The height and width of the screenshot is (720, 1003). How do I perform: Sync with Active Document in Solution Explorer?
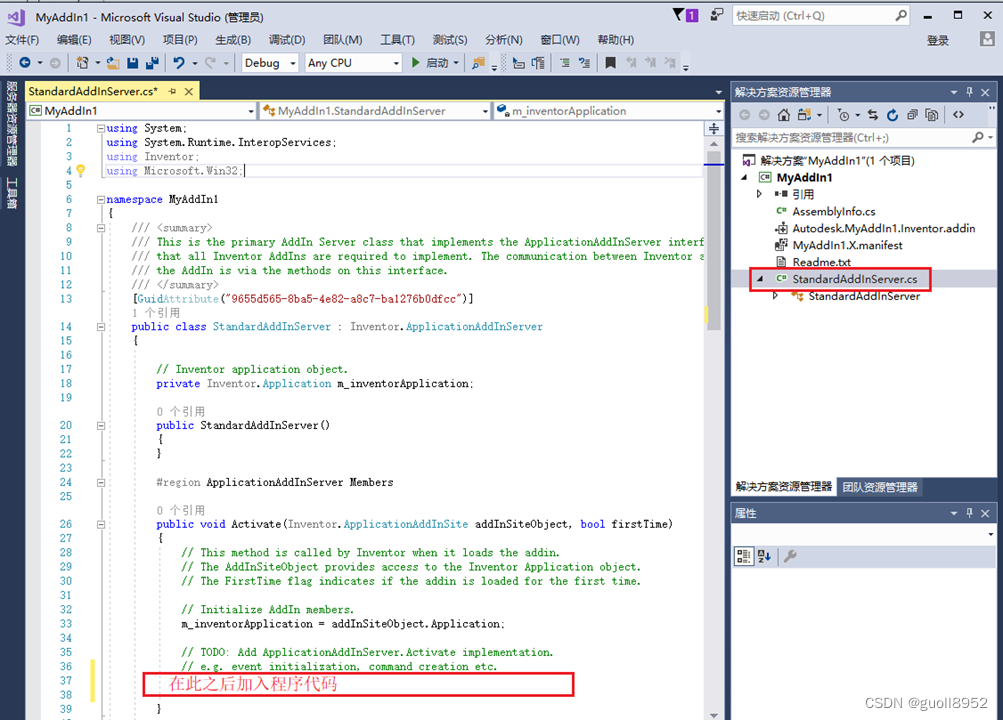[873, 115]
